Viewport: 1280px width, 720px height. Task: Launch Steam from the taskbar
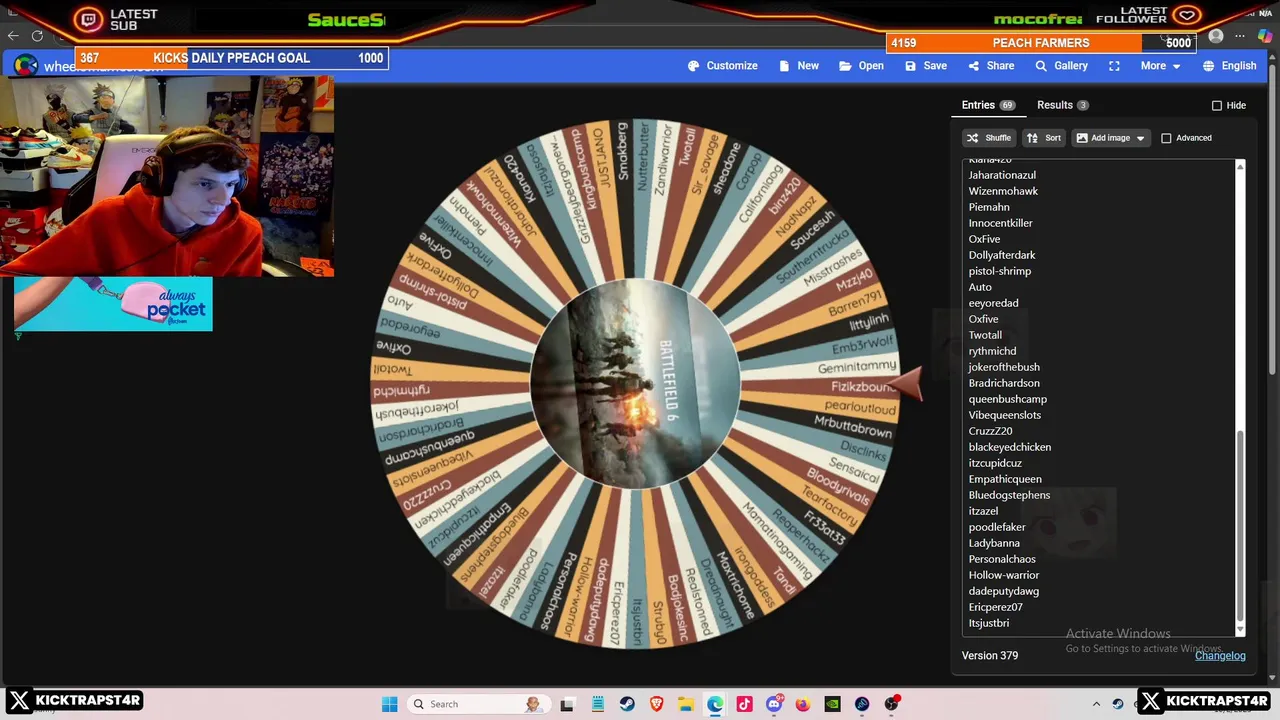627,704
